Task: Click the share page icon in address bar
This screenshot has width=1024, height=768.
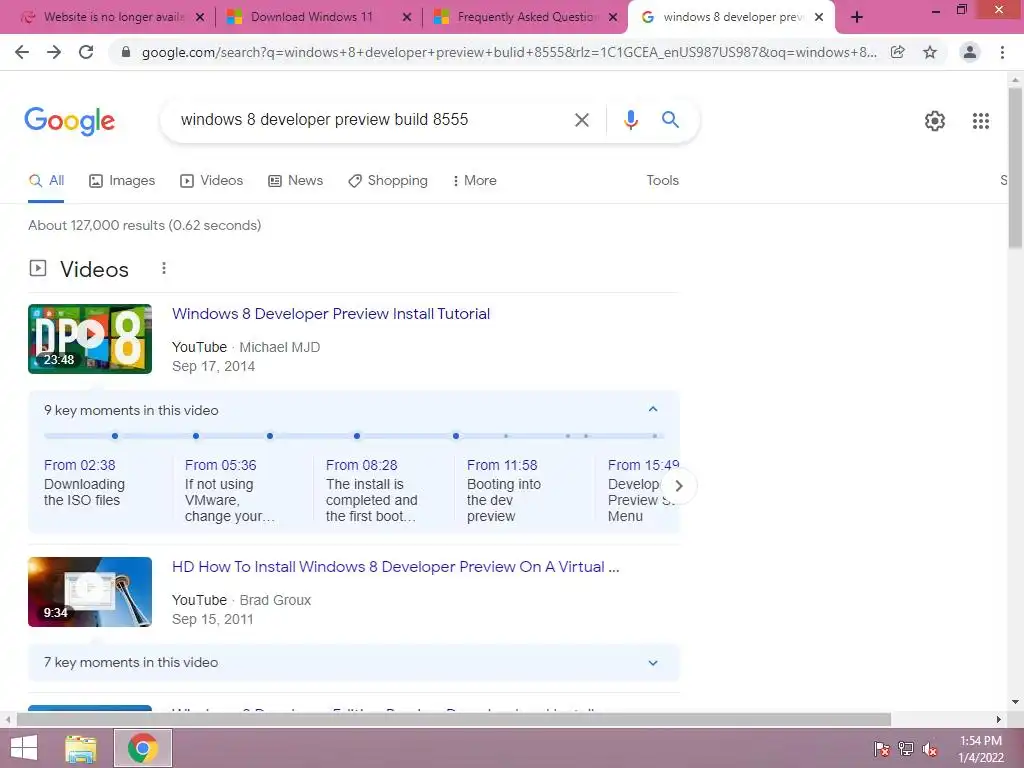Action: [898, 52]
